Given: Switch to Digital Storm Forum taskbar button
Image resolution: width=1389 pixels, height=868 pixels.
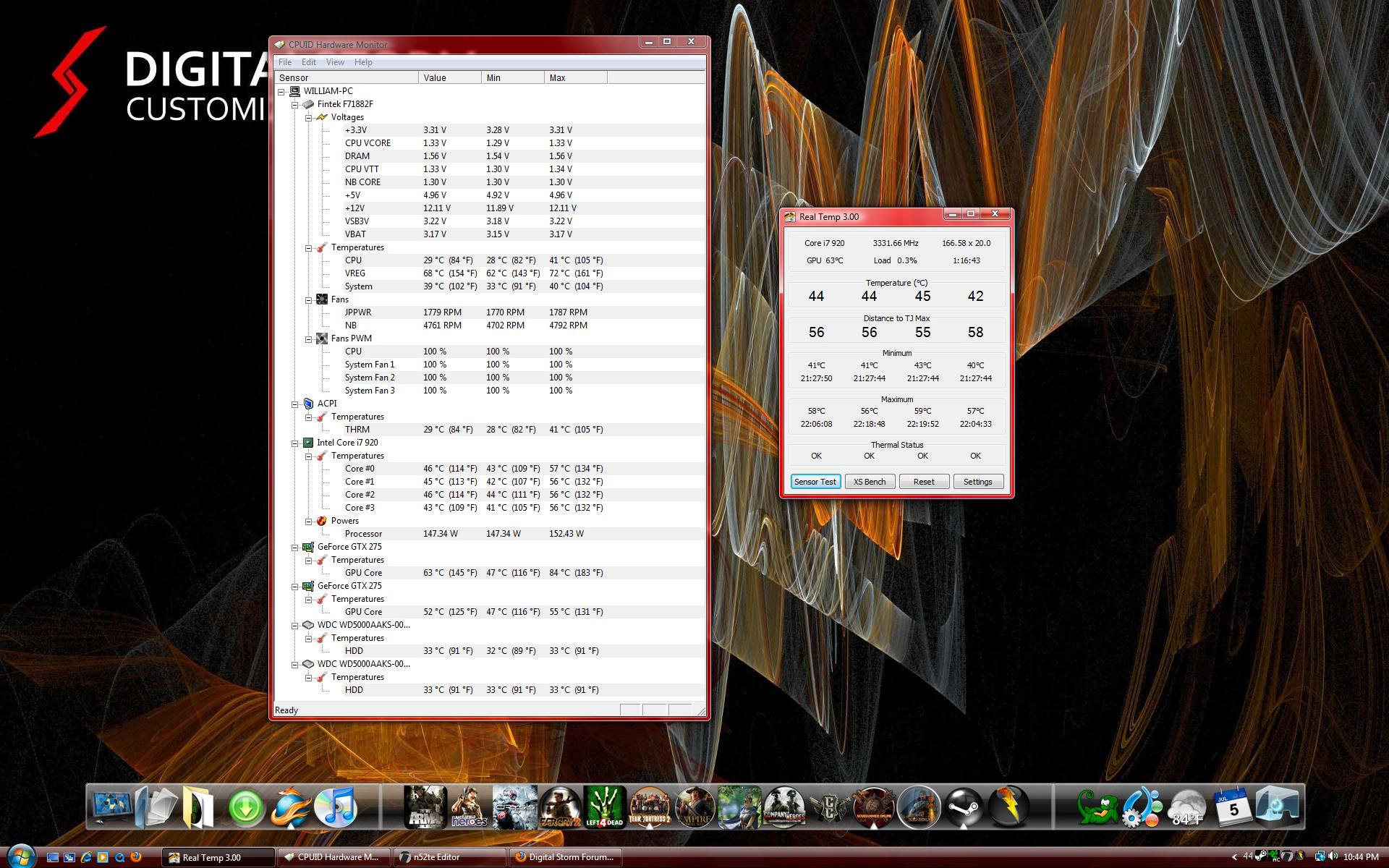Looking at the screenshot, I should [x=566, y=857].
